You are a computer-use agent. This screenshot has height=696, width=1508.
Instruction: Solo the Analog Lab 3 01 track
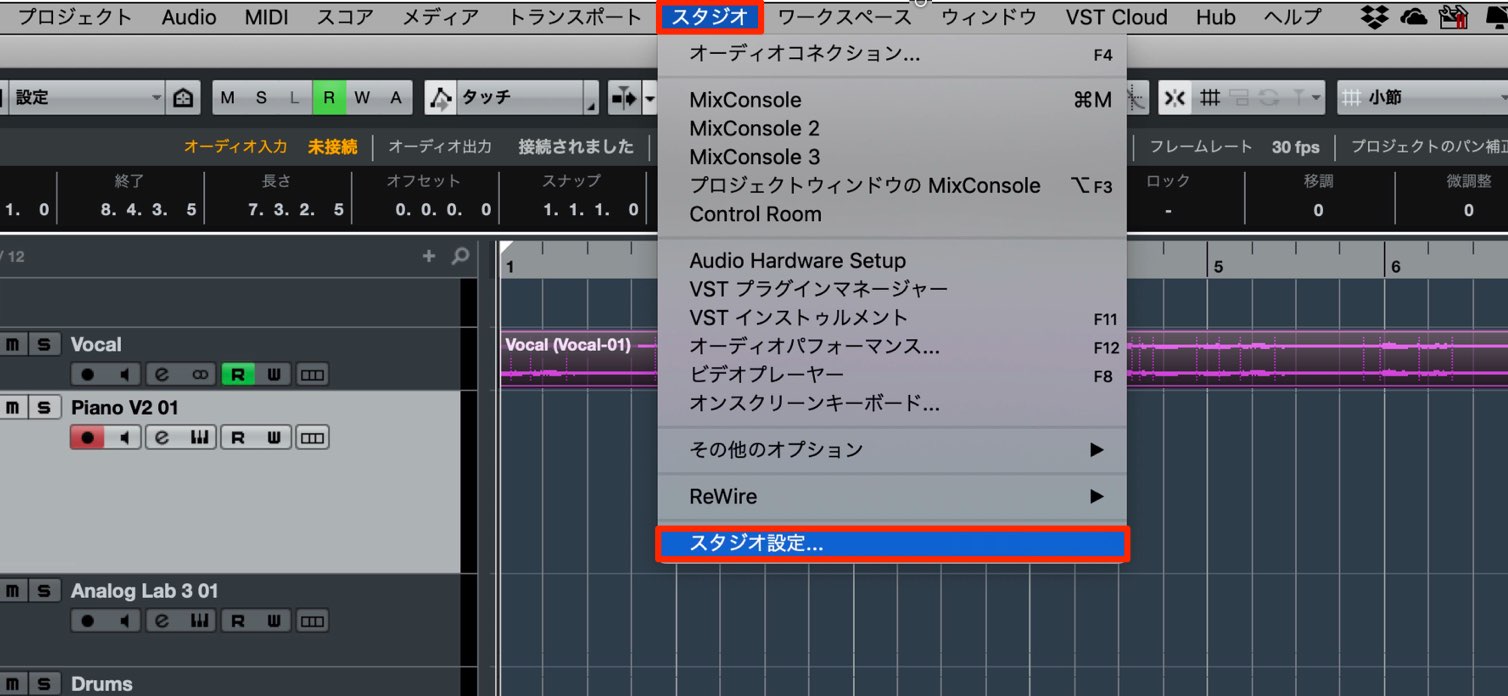[43, 591]
